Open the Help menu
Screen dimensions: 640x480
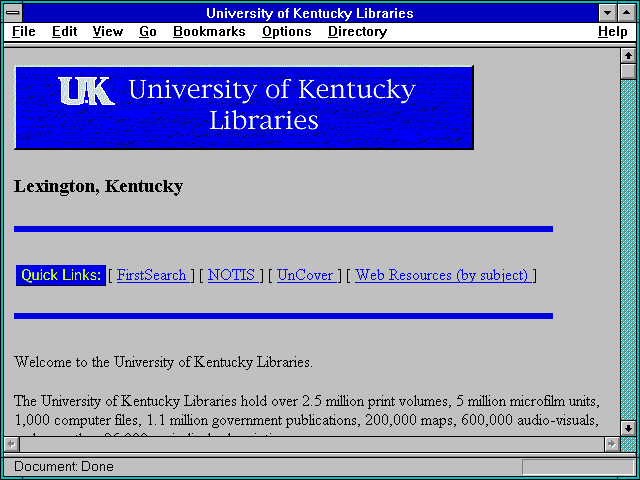[613, 31]
